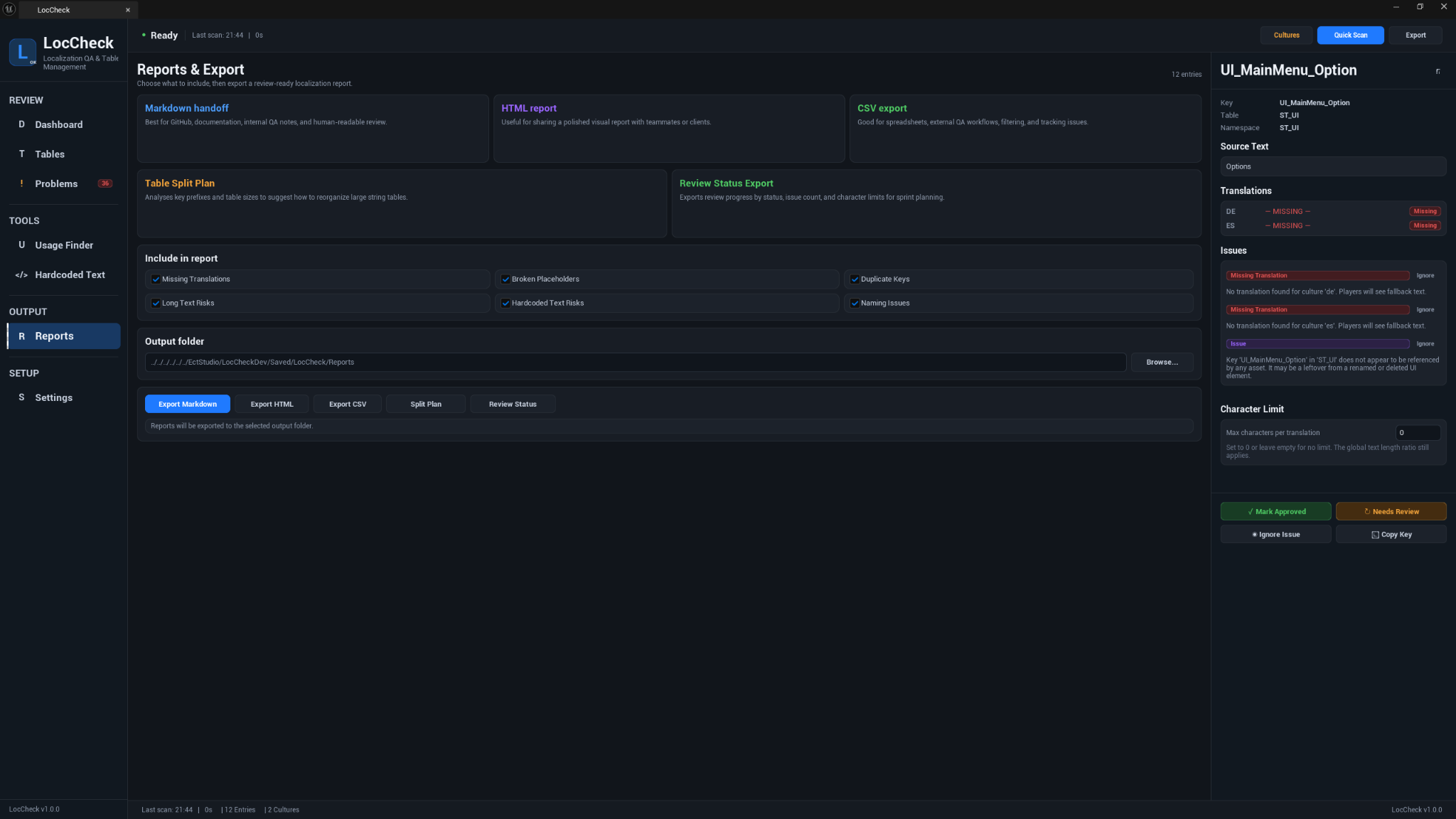Screen dimensions: 1456x819
Task: Click the ES Missing status badge
Action: tap(1425, 225)
